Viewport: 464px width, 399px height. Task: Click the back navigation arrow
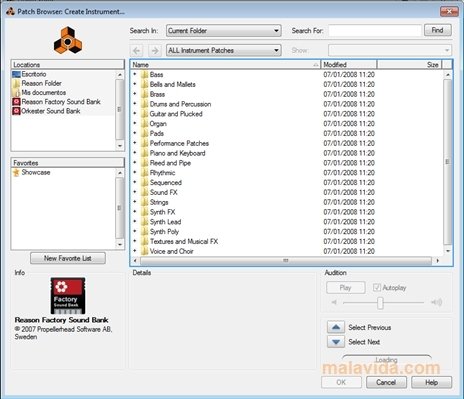pos(136,51)
